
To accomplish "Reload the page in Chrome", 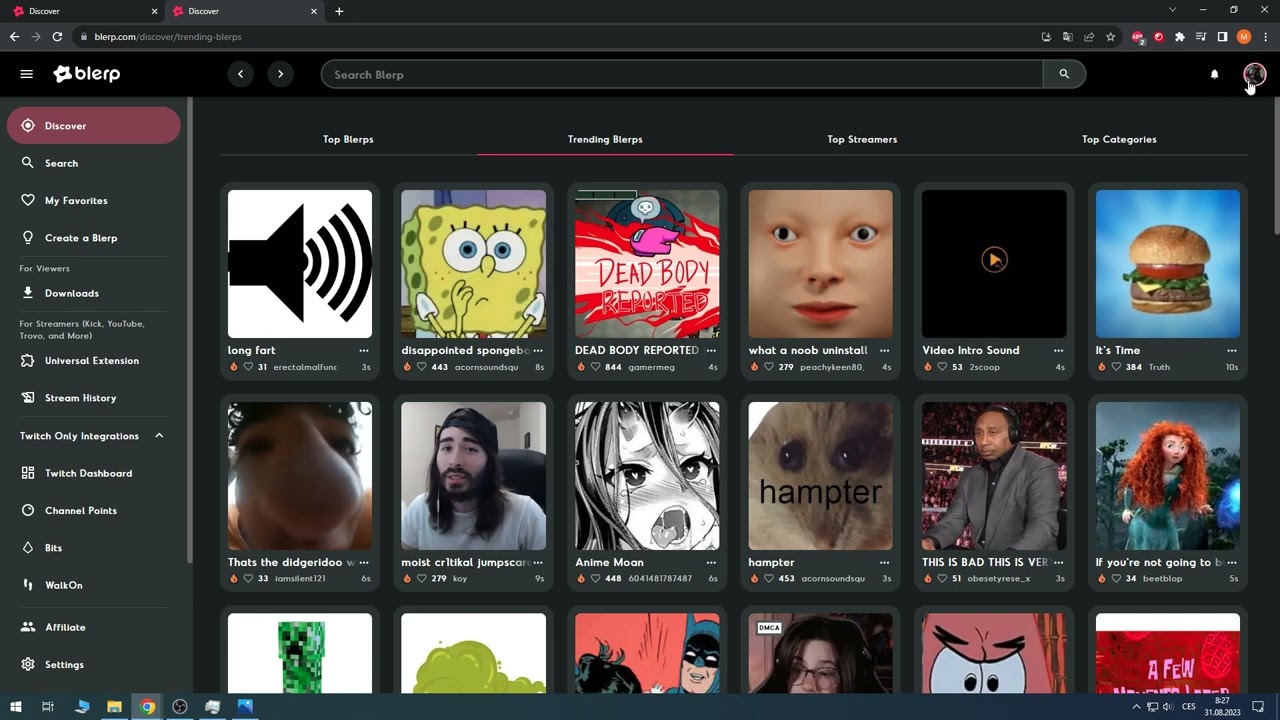I will pos(57,37).
